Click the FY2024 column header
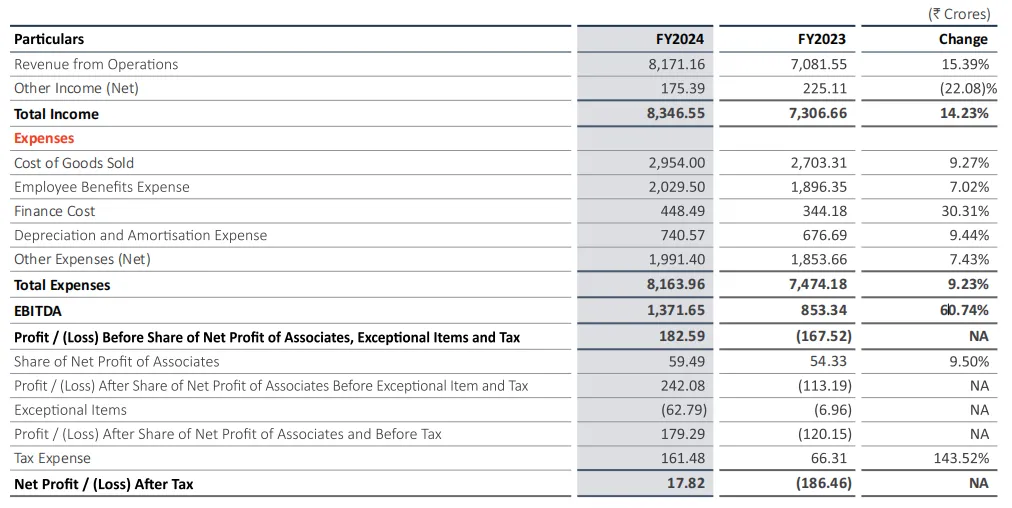1012x508 pixels. tap(679, 39)
